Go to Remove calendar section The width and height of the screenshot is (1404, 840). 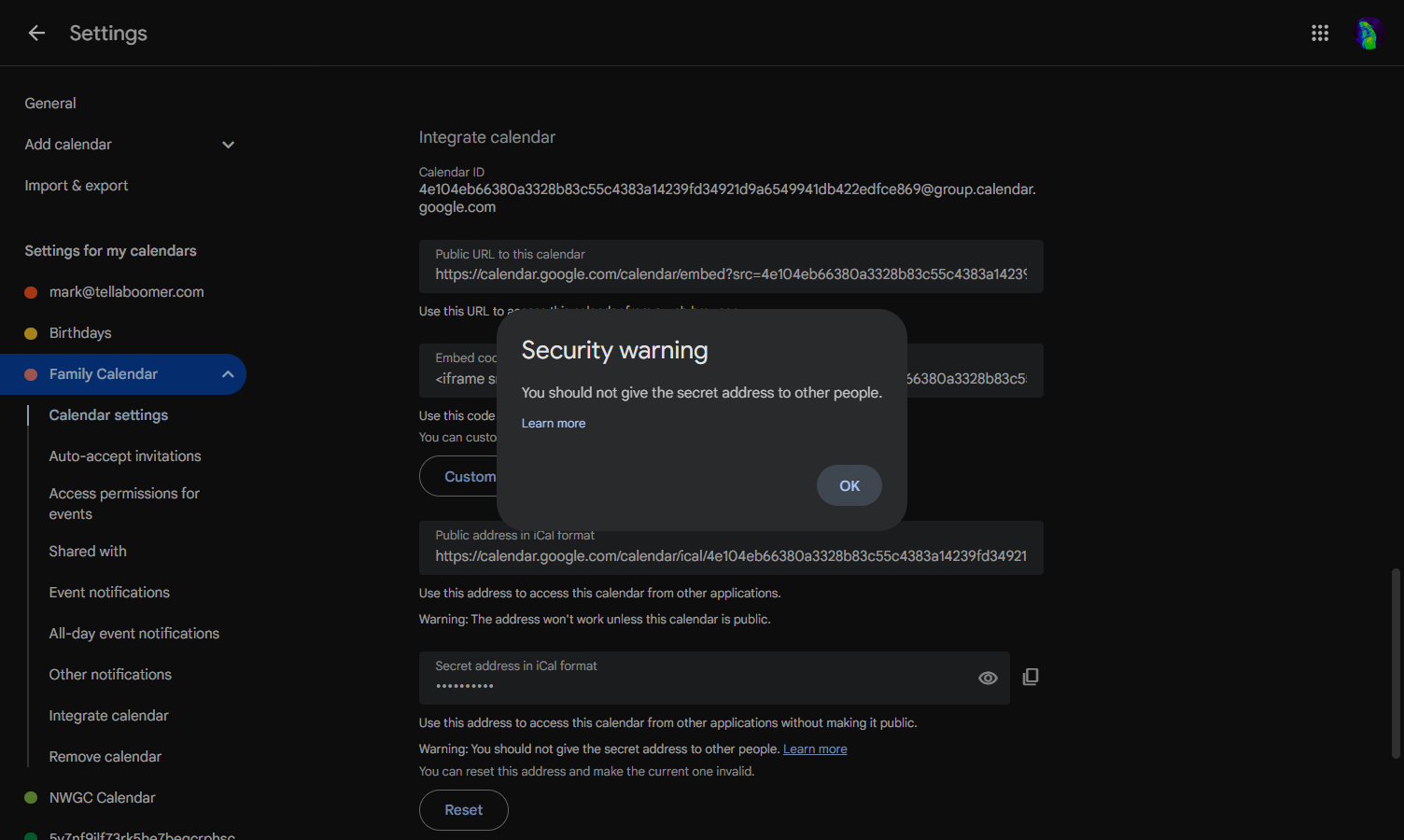105,757
